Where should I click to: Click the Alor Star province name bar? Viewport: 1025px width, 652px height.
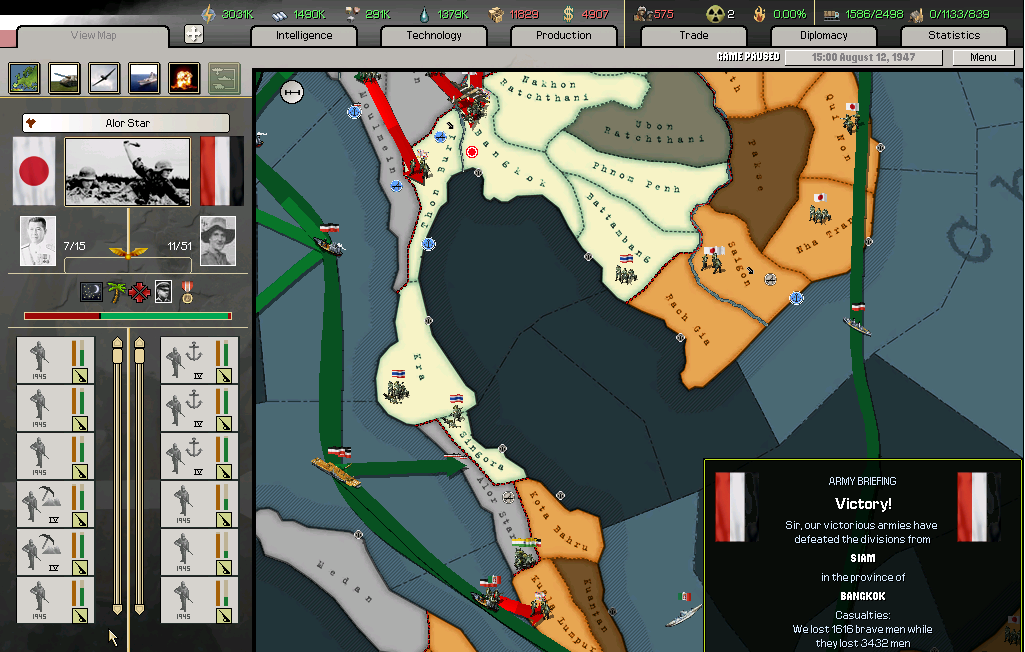click(x=126, y=123)
